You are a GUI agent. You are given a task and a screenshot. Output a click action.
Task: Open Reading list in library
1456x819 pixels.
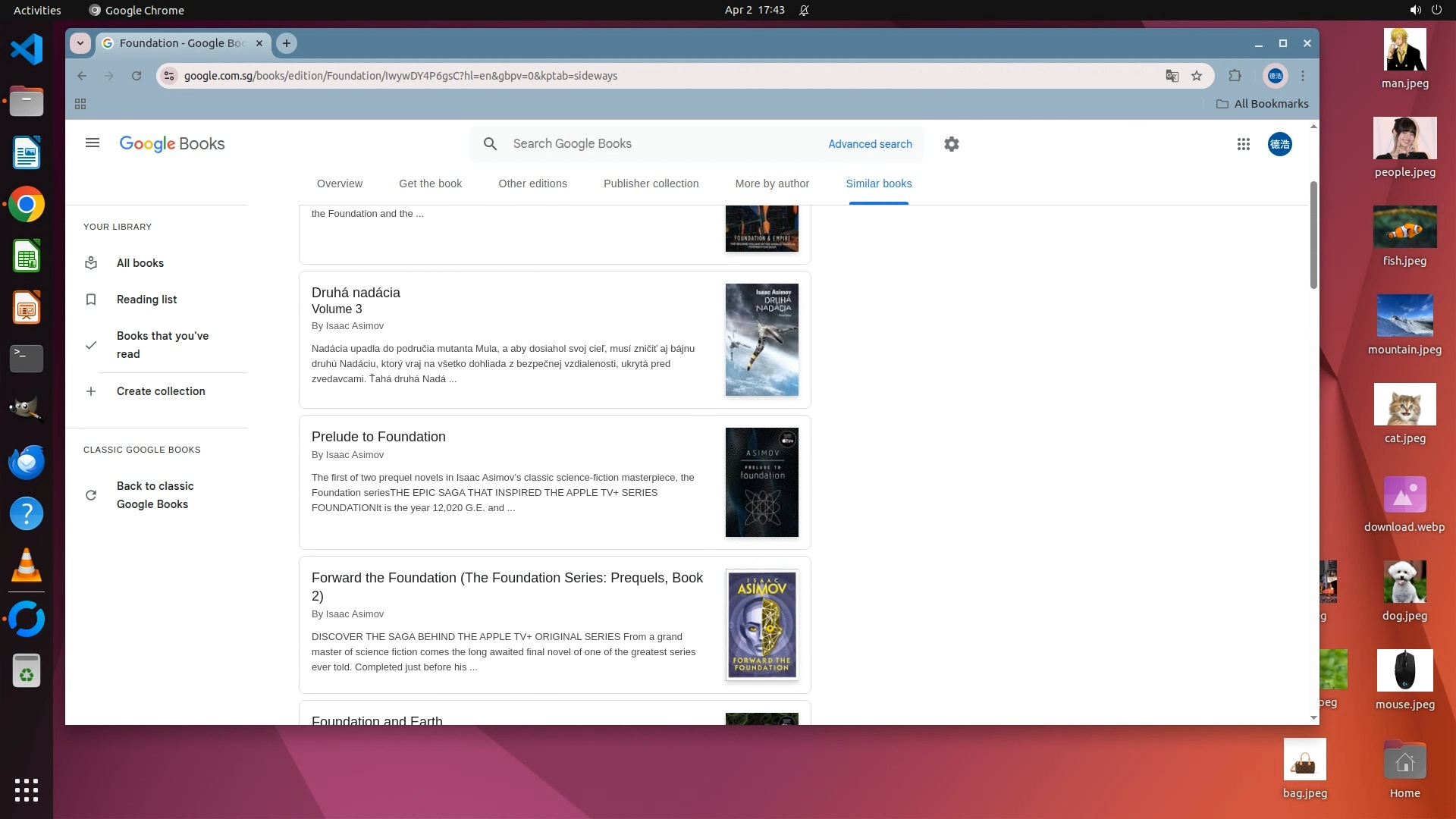[x=146, y=300]
